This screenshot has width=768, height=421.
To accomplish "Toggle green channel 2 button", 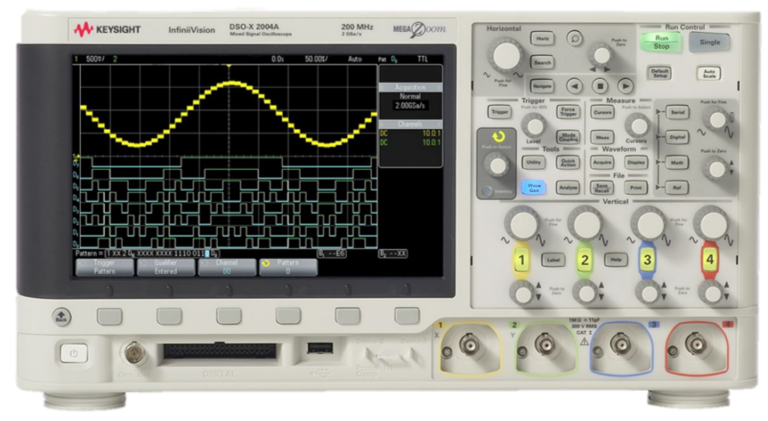I will point(585,259).
